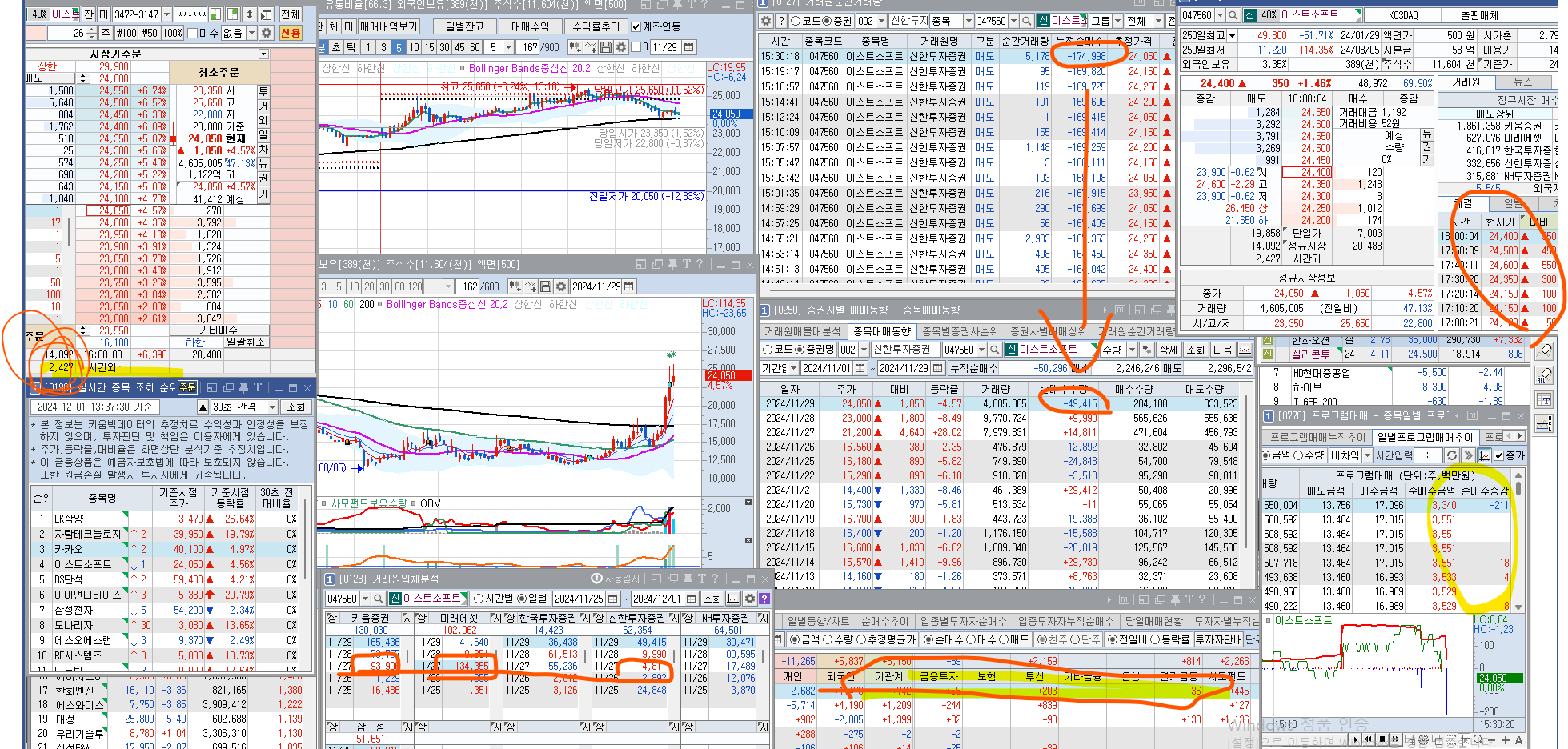1568x749 pixels.
Task: Expand stock code 047560 dropdown in top-right quote window
Action: pos(1220,15)
